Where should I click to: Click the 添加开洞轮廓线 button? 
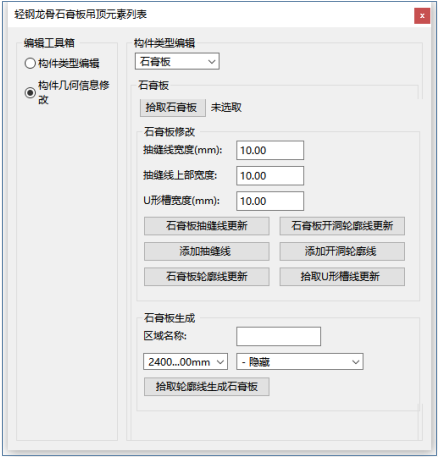click(342, 251)
